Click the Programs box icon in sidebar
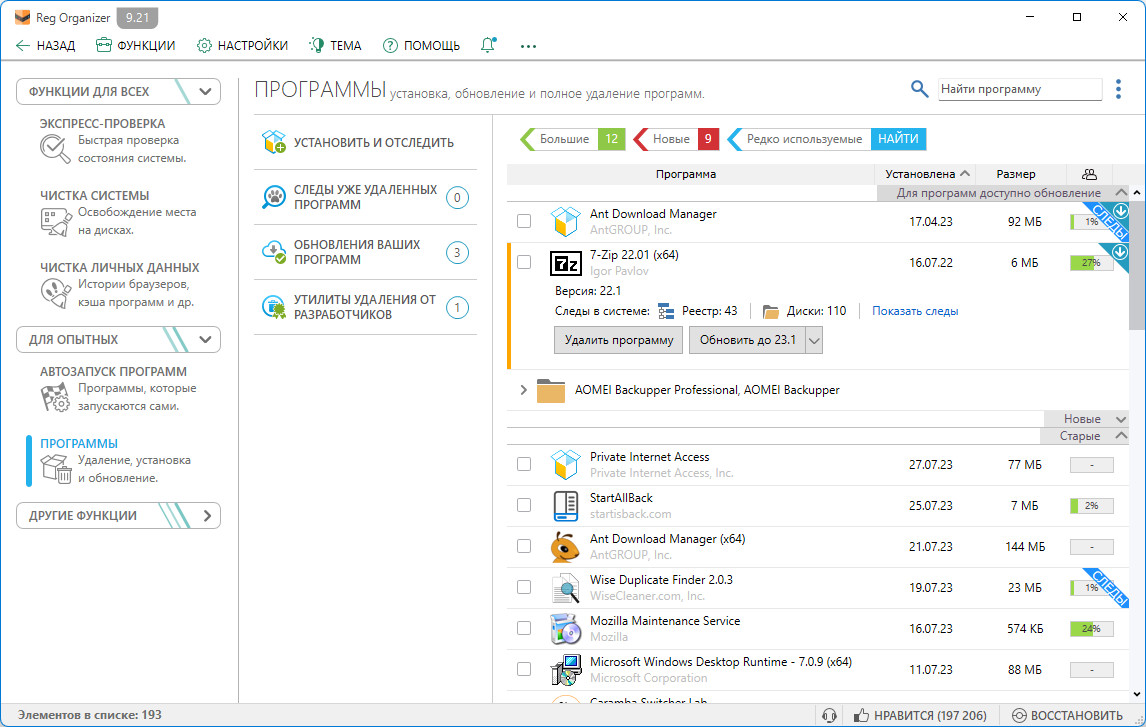This screenshot has height=727, width=1146. 56,468
